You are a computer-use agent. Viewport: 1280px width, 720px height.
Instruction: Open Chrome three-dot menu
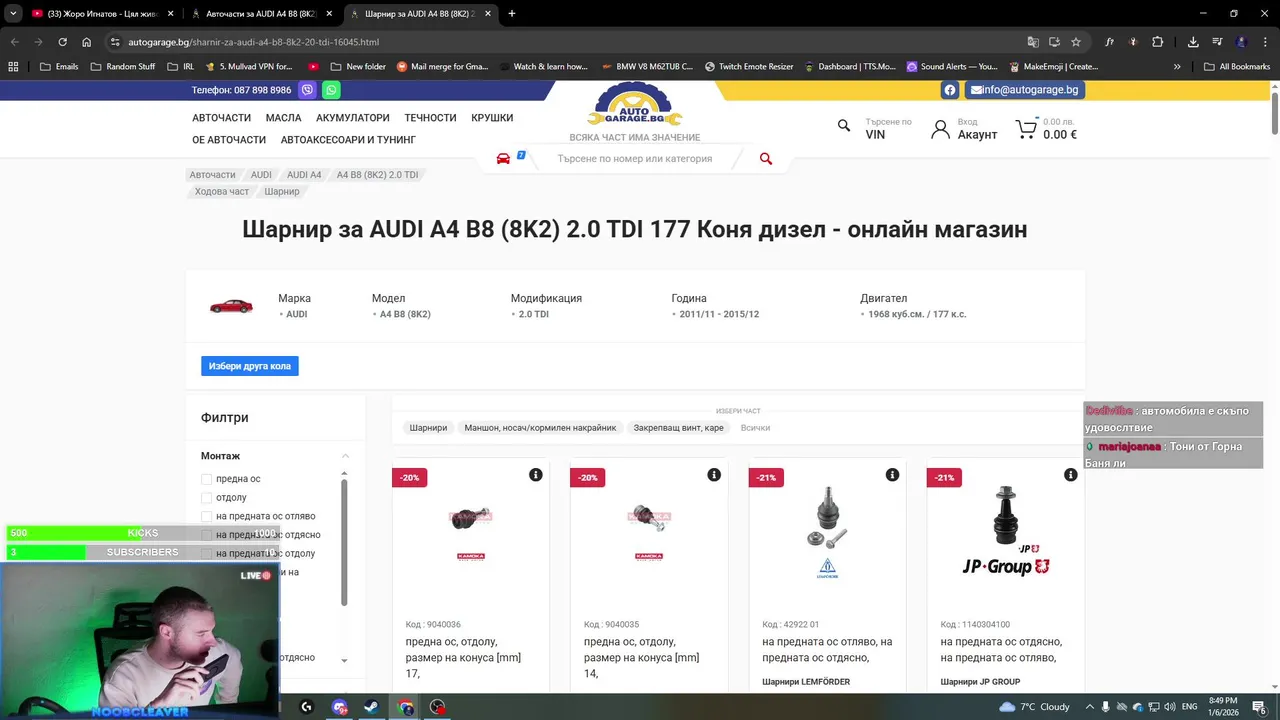point(1265,42)
